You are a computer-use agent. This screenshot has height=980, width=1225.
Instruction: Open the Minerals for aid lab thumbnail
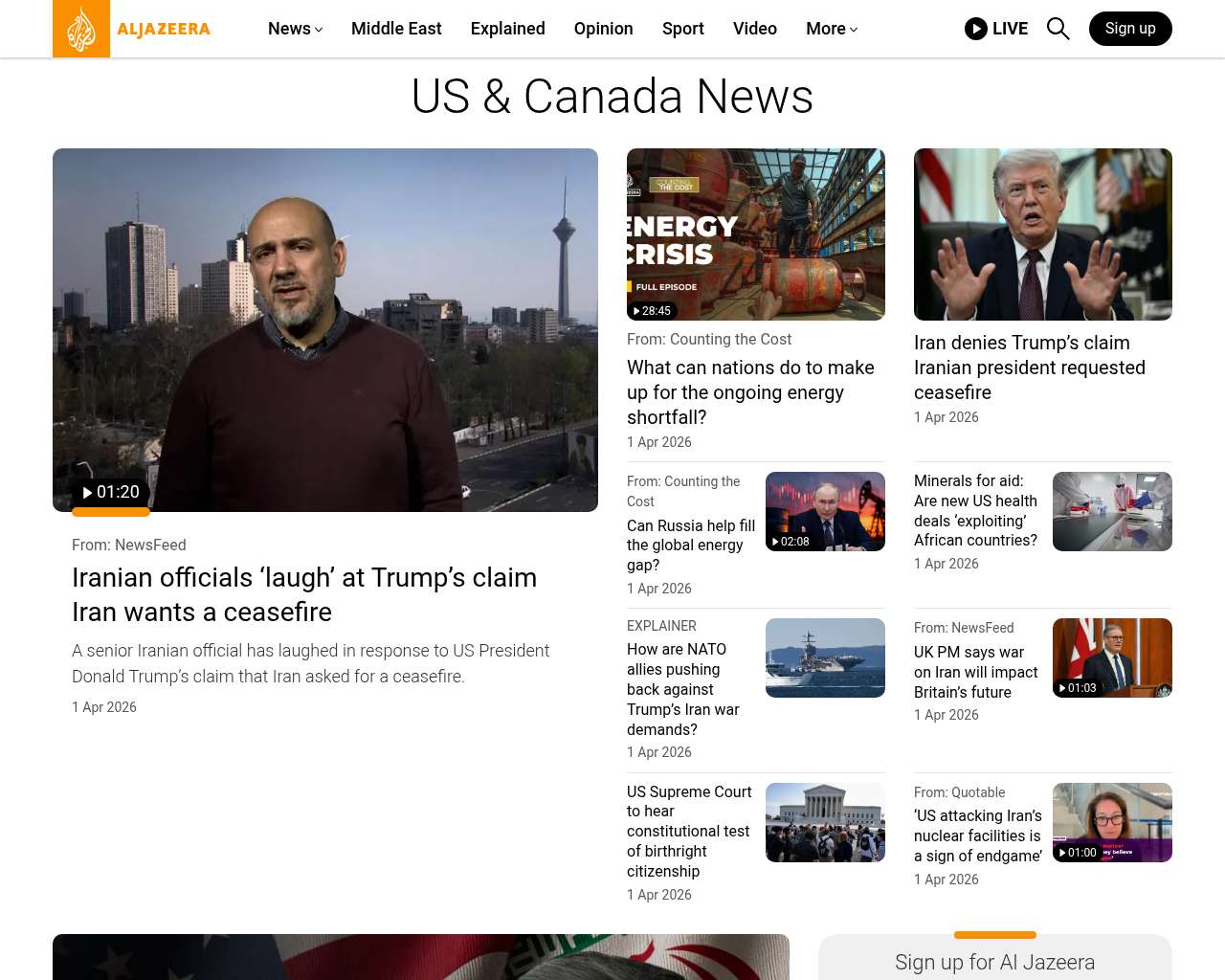point(1111,511)
